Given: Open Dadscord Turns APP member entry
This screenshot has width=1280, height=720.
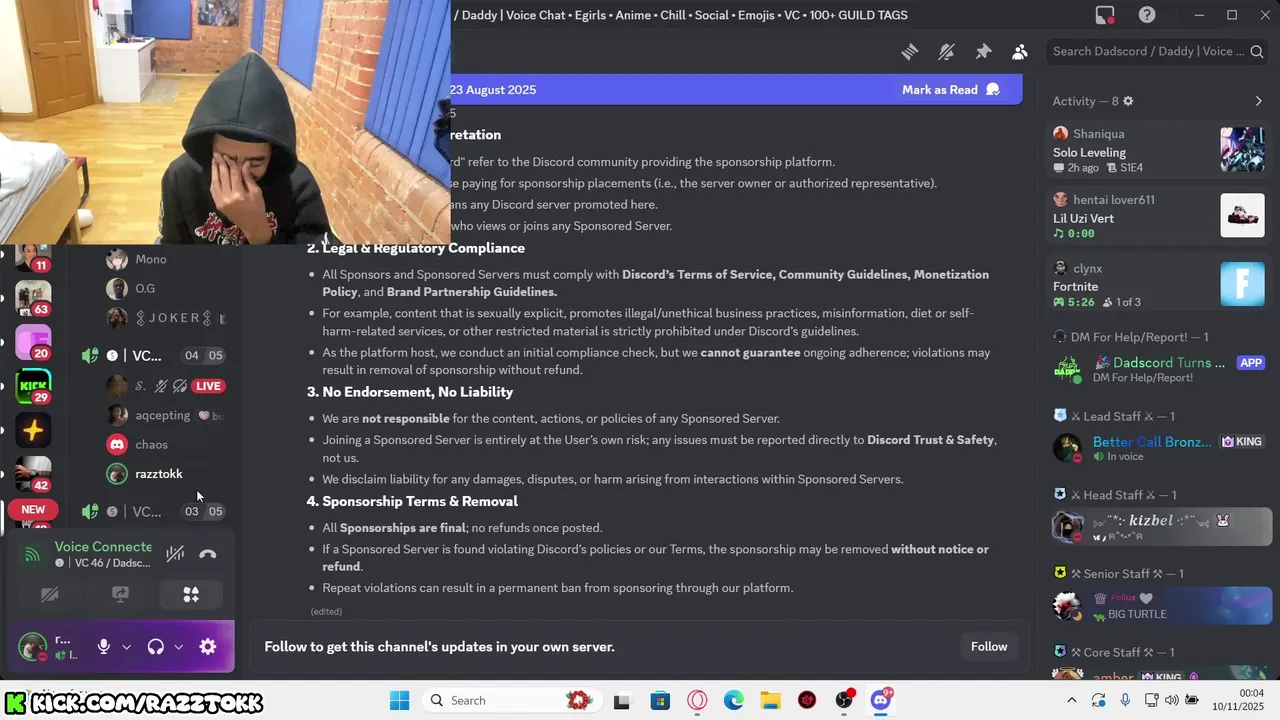Looking at the screenshot, I should point(1158,369).
